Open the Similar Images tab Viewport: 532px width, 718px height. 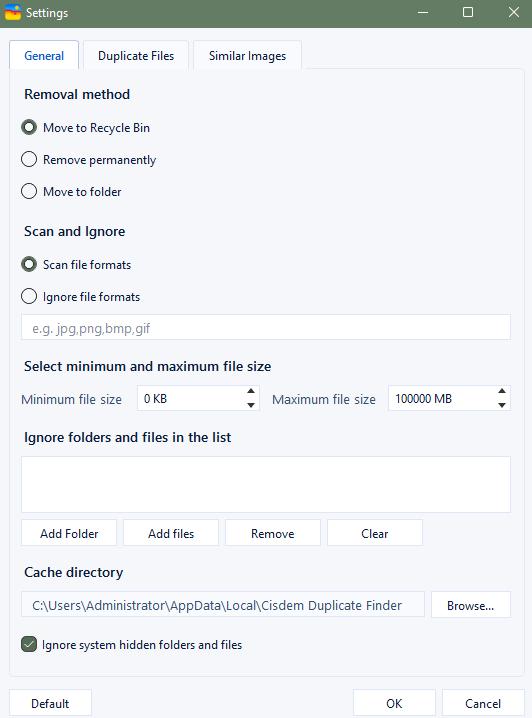pyautogui.click(x=247, y=56)
